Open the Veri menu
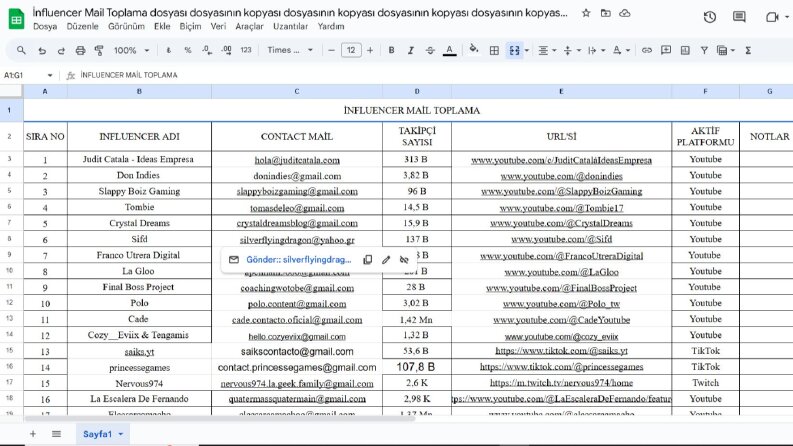Viewport: 793px width, 446px height. [218, 26]
